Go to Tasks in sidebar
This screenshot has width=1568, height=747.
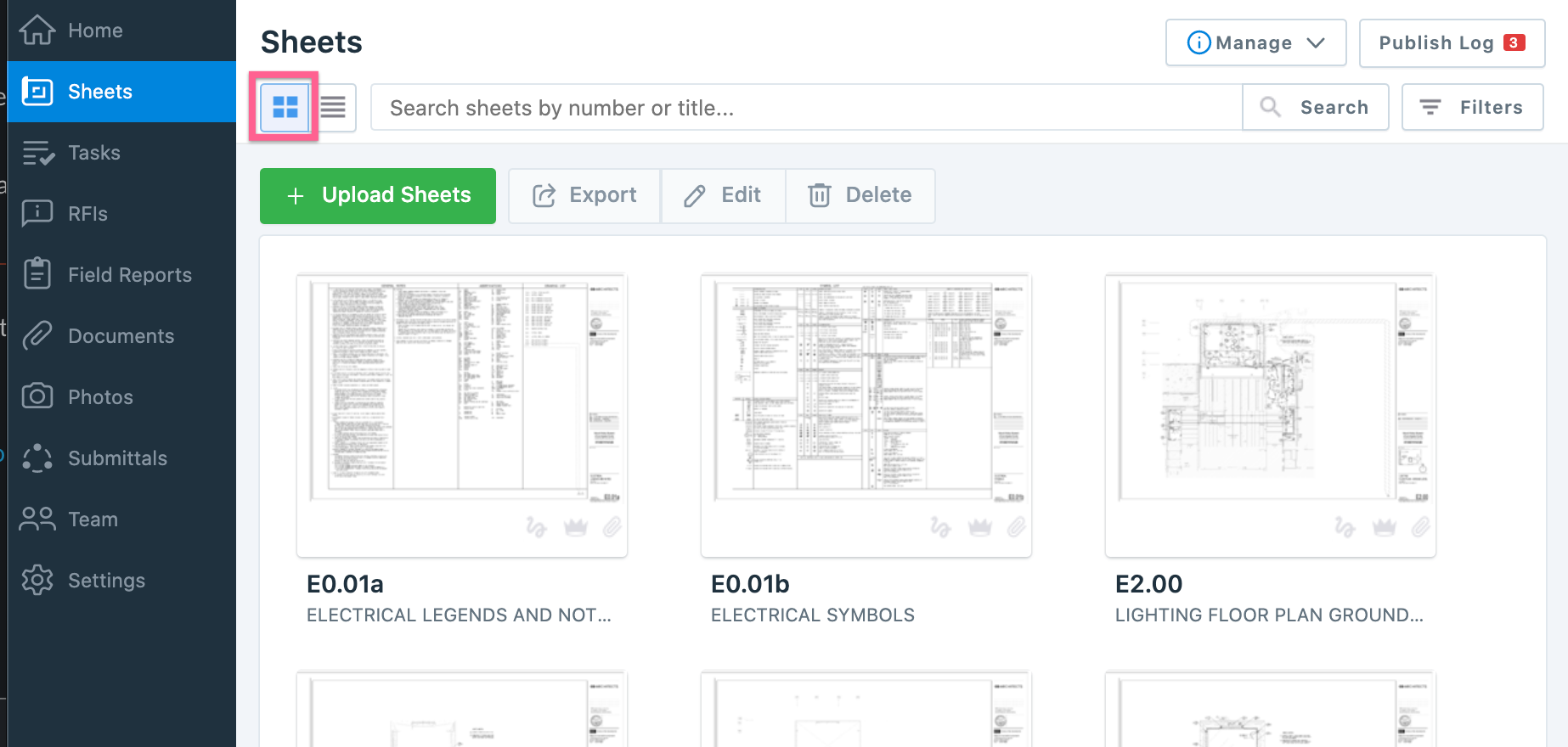(x=121, y=153)
